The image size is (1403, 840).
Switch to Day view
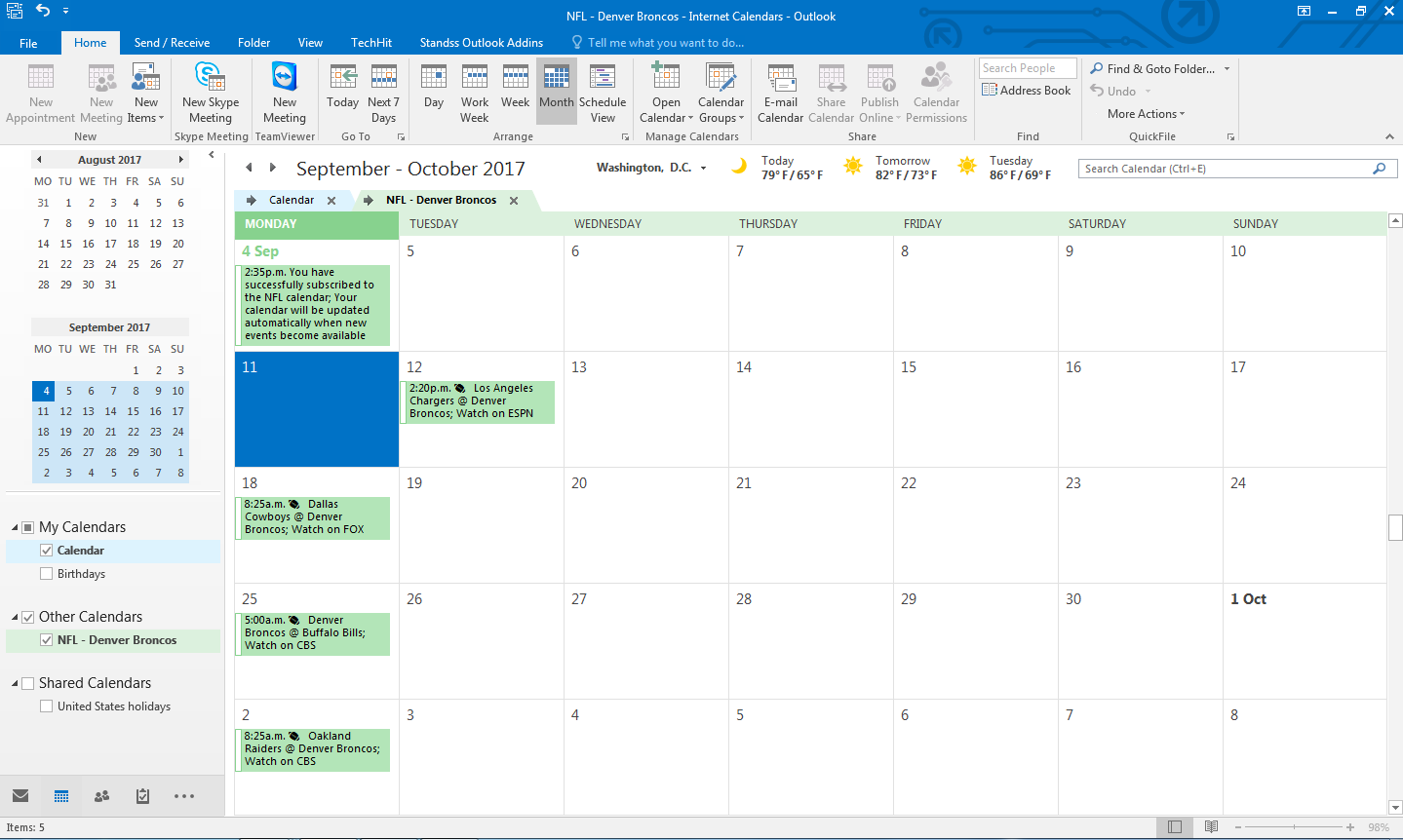click(434, 94)
